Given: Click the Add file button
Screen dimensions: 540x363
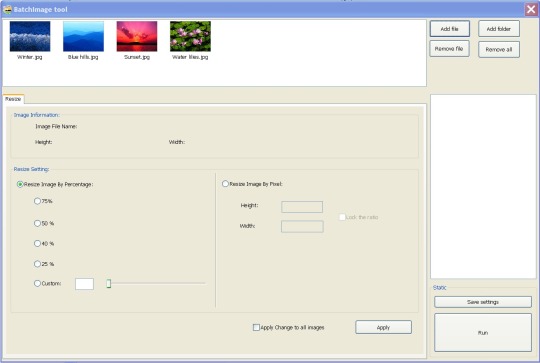Looking at the screenshot, I should click(449, 29).
